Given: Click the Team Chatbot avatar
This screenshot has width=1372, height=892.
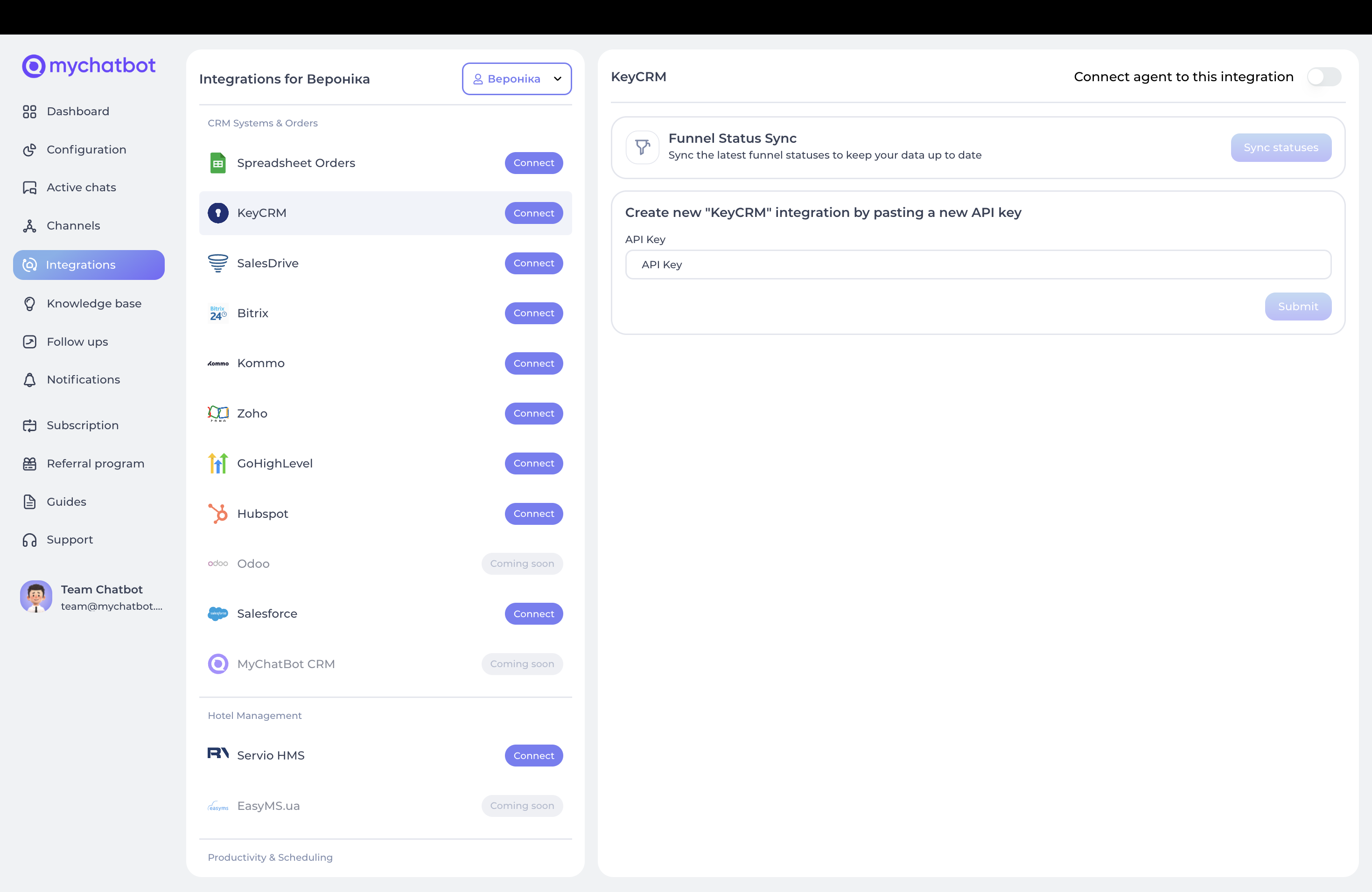Looking at the screenshot, I should click(x=36, y=596).
